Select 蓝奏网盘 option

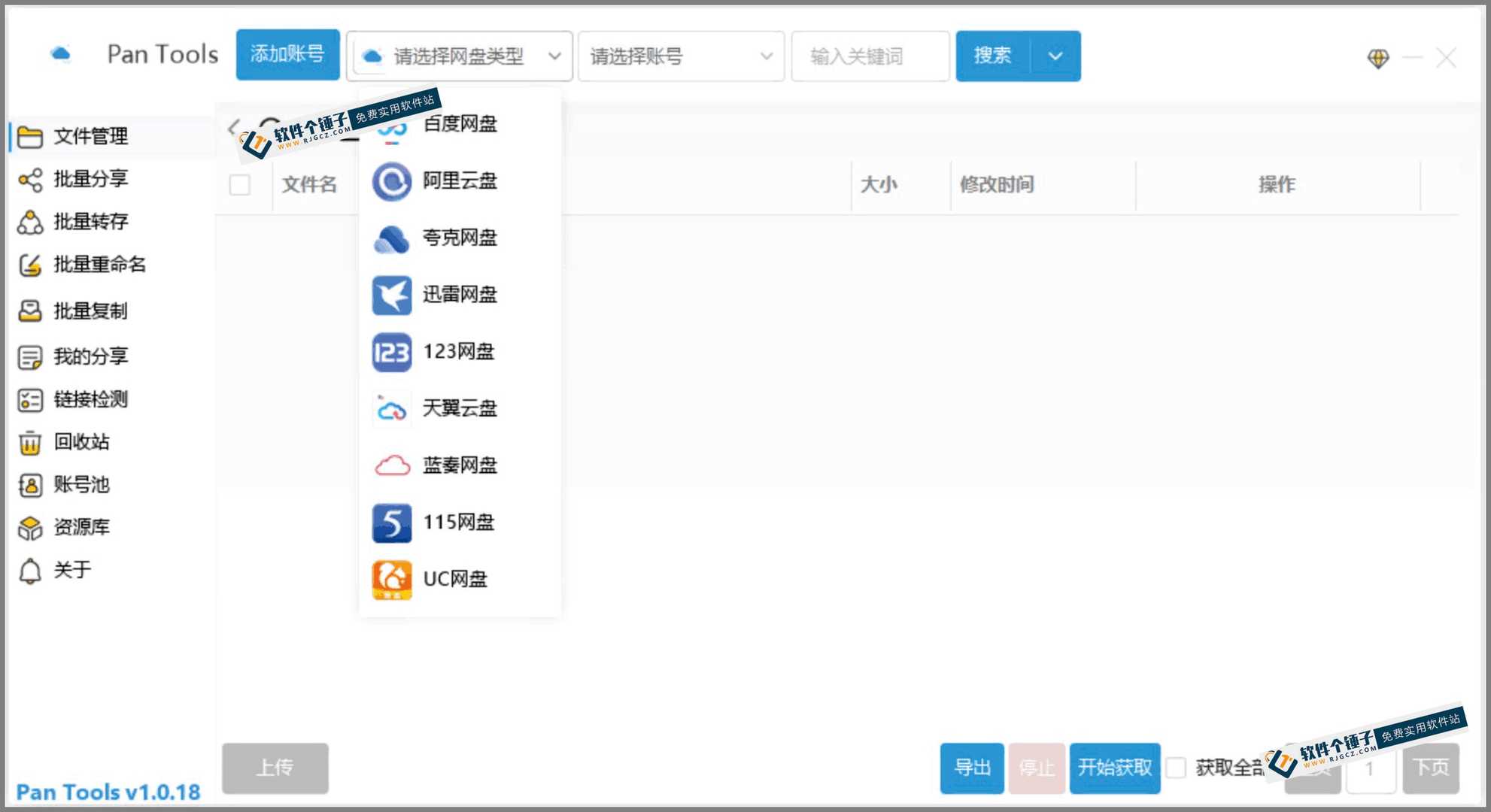460,466
